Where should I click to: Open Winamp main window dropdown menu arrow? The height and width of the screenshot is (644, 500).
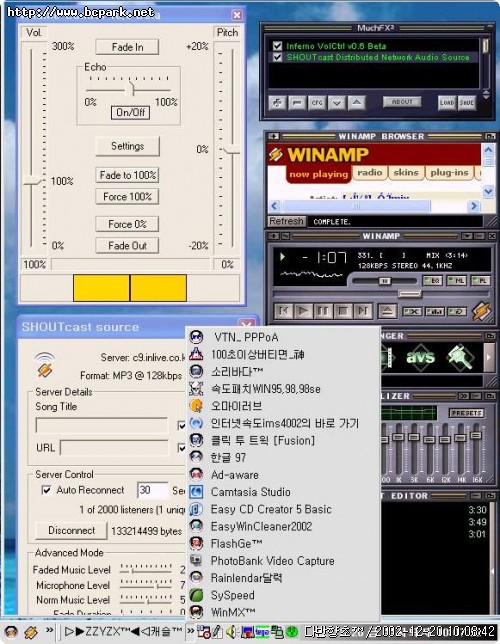(467, 236)
